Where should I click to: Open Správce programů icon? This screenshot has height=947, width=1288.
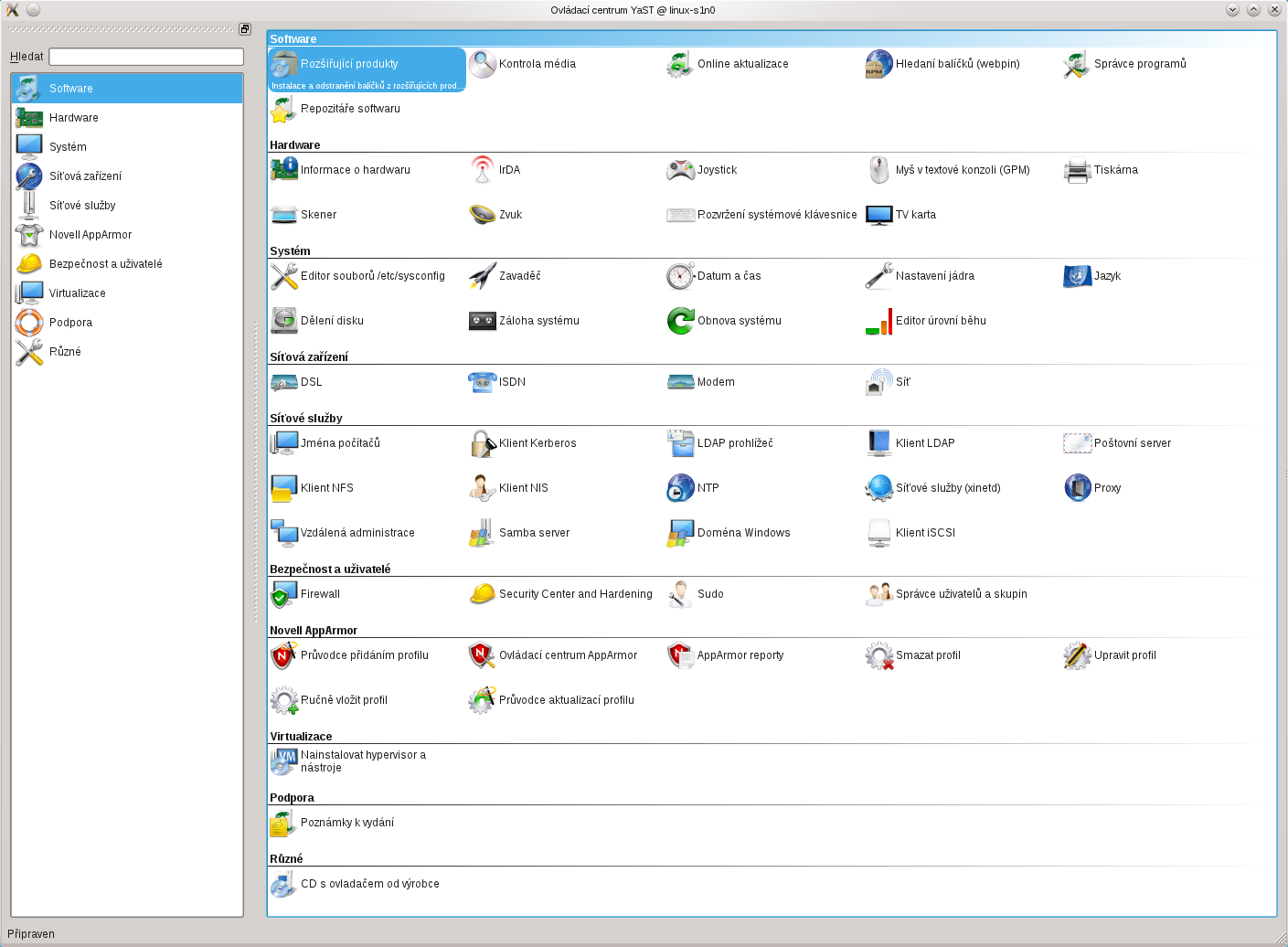[1077, 64]
